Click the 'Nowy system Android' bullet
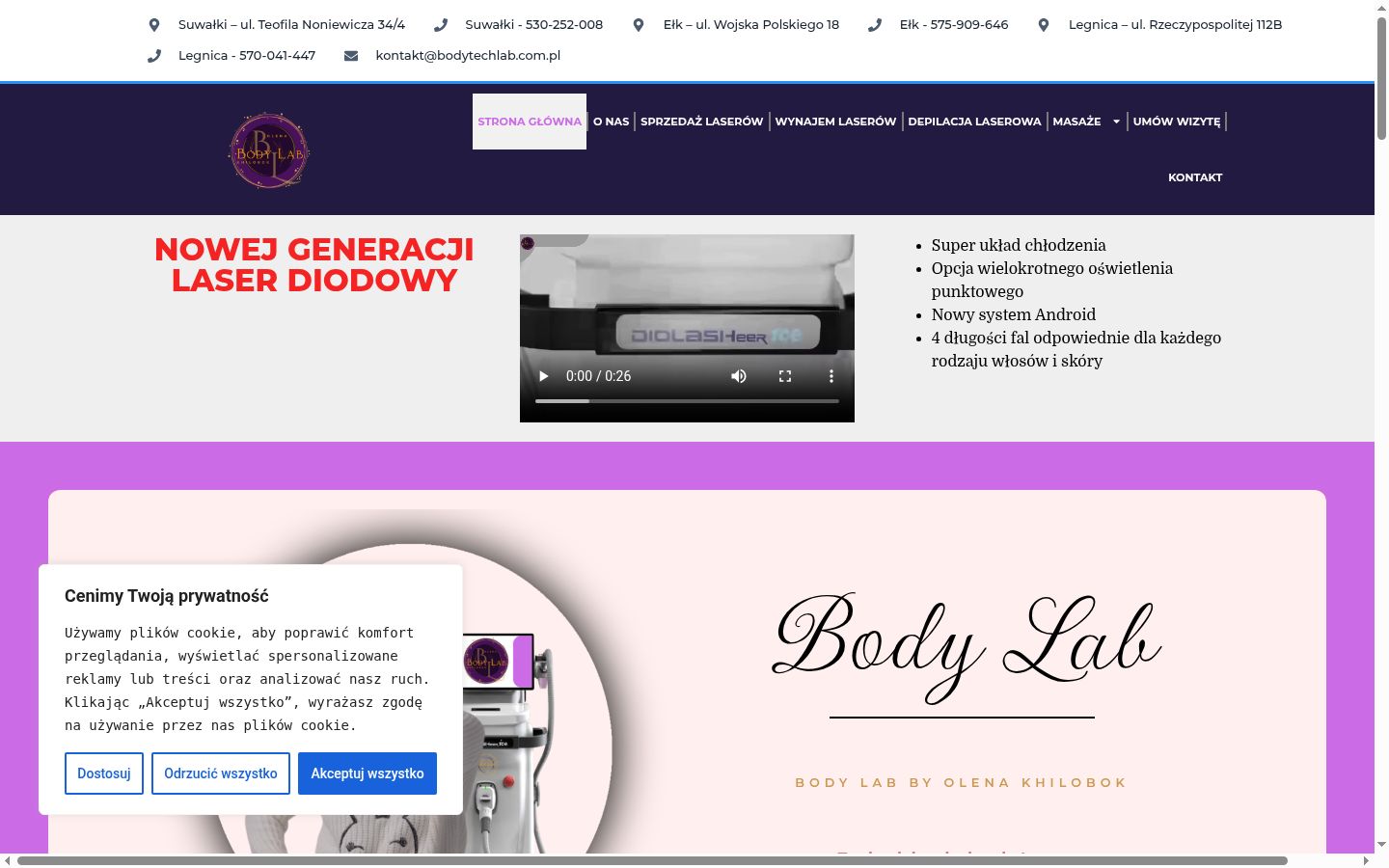Screen dimensions: 1389x868 [x=1014, y=314]
